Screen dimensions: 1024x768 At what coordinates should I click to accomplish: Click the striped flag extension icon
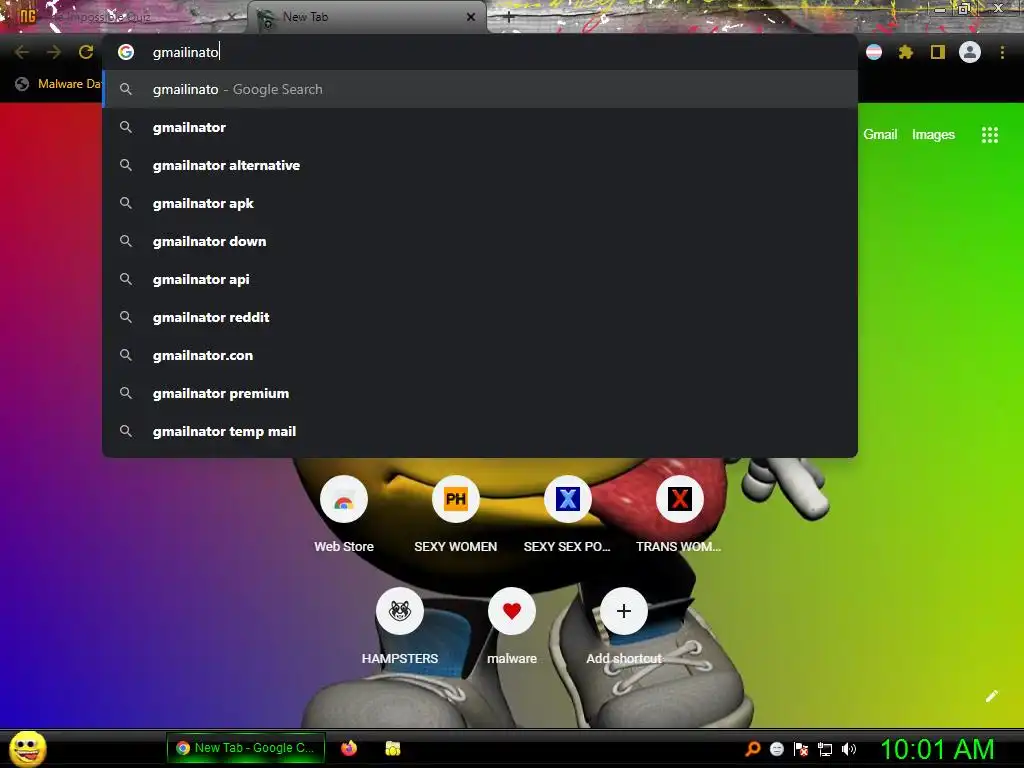click(874, 52)
